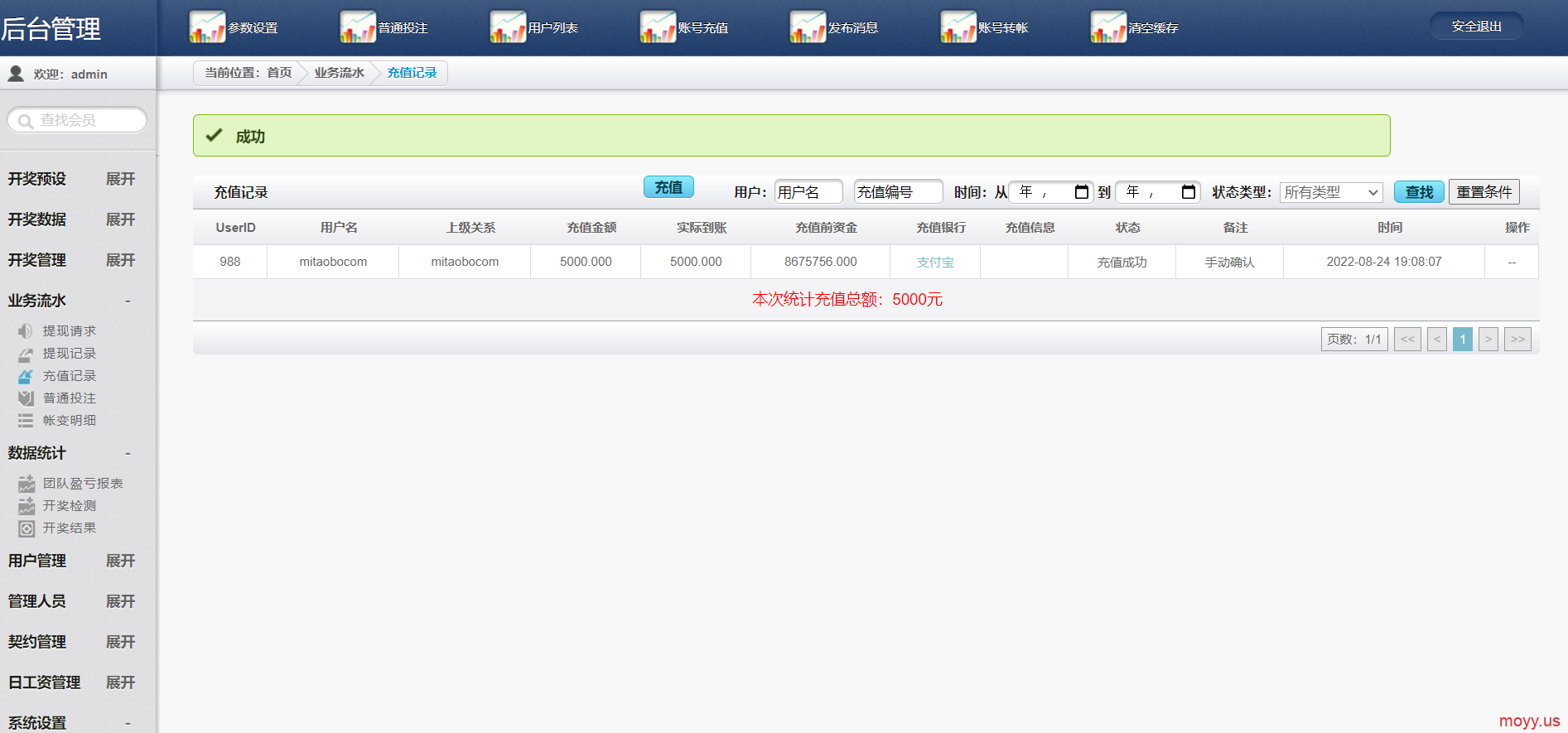Screen dimensions: 1568x733
Task: Click the 手动确认 remark cell
Action: pos(1230,262)
